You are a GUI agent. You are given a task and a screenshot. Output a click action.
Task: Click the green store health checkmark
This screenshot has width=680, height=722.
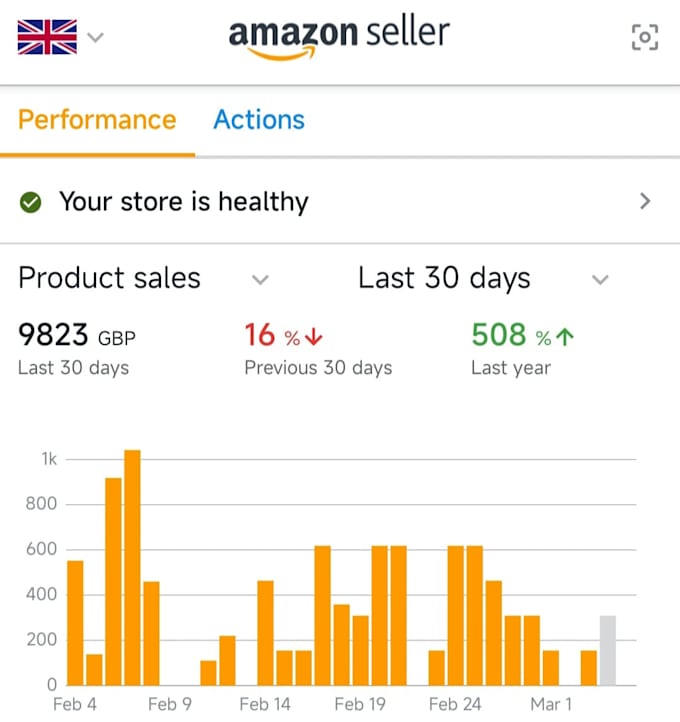coord(30,202)
